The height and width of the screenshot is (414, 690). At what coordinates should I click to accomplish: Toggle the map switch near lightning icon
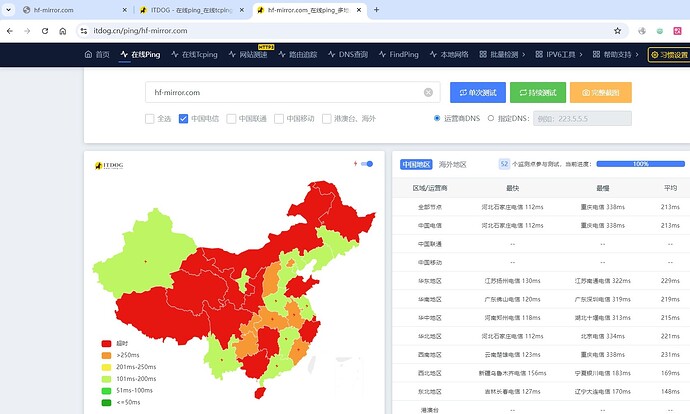[x=367, y=164]
